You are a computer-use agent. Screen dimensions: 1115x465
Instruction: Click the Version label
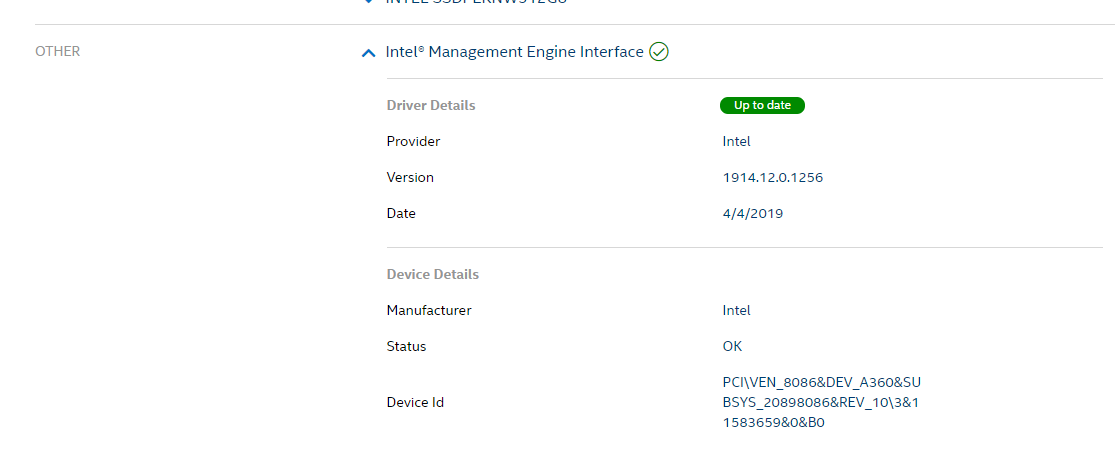pos(410,177)
